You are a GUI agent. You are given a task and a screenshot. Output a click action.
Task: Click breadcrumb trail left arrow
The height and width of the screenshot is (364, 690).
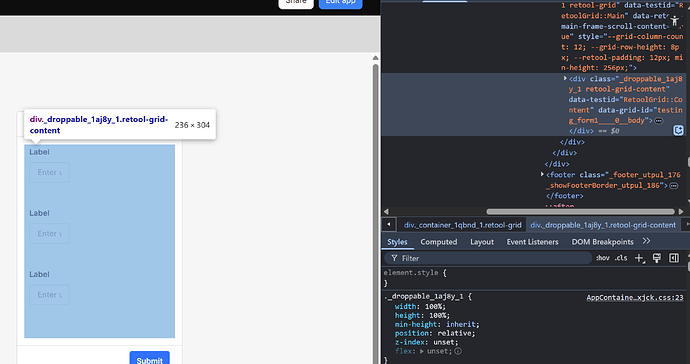click(389, 224)
